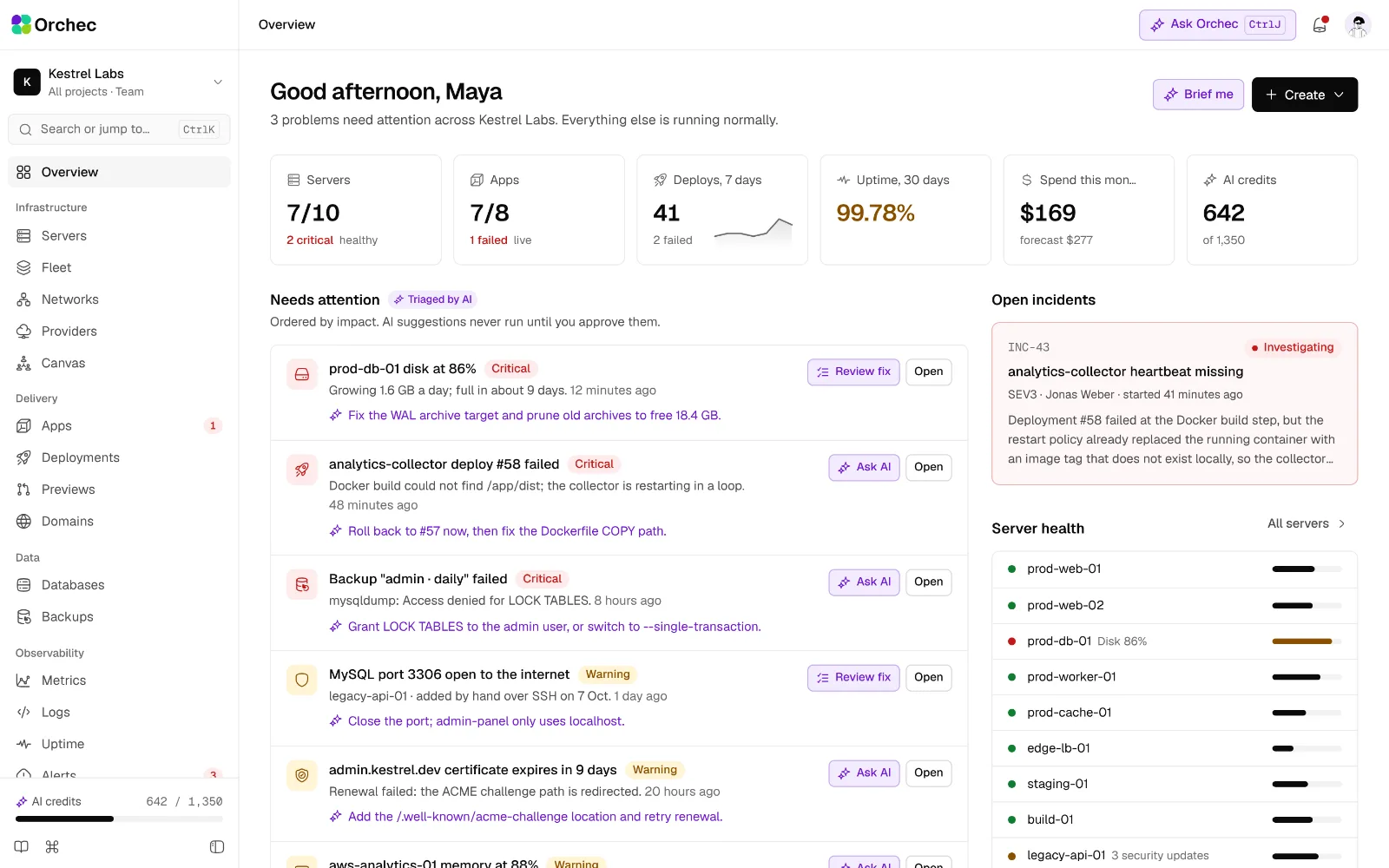Open Previews in the sidebar

click(119, 490)
